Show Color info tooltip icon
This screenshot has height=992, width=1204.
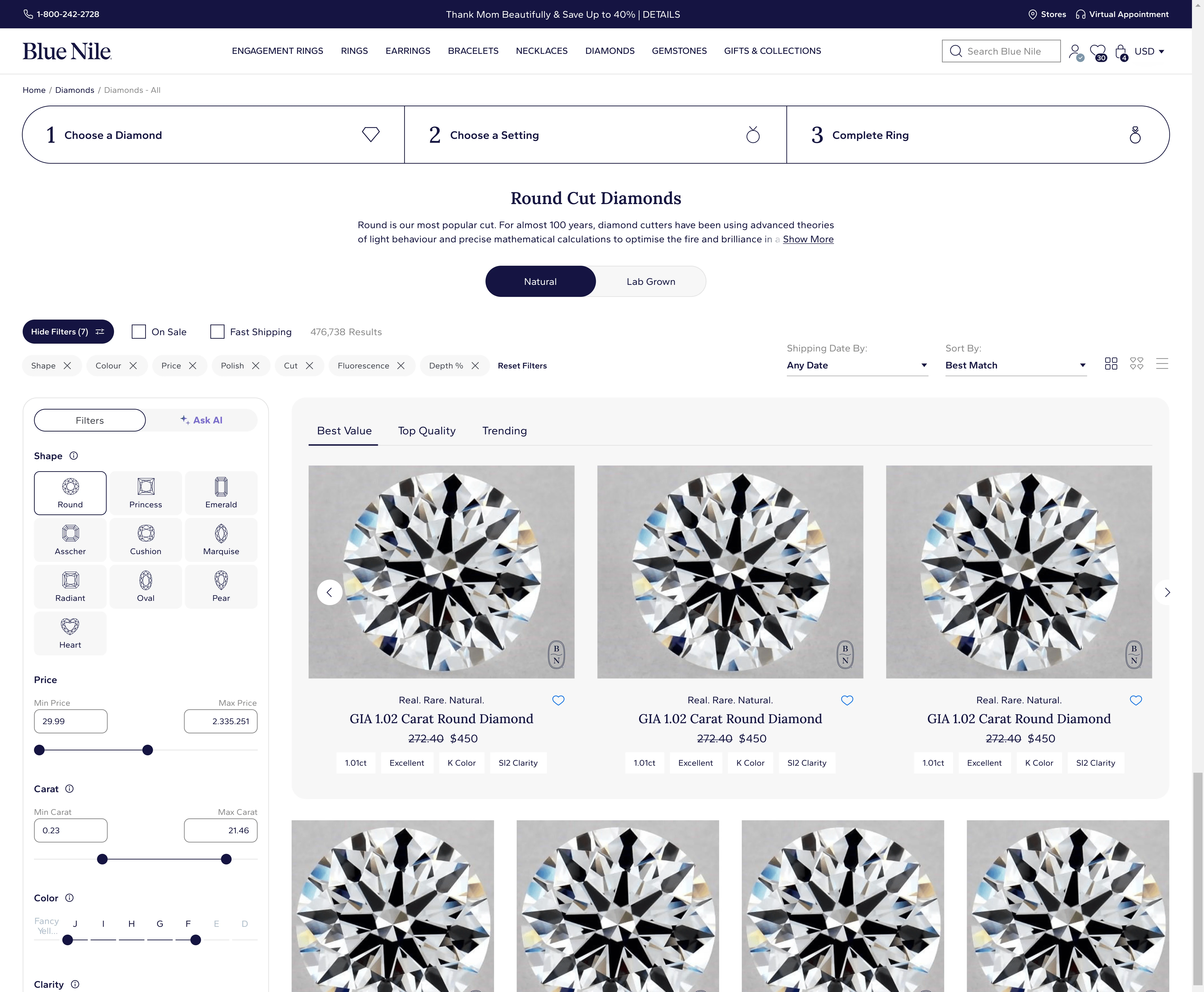(70, 898)
